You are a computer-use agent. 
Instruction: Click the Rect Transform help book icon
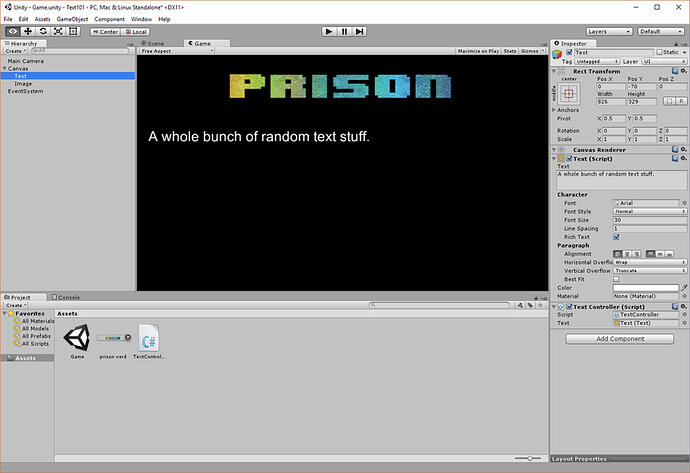(675, 71)
